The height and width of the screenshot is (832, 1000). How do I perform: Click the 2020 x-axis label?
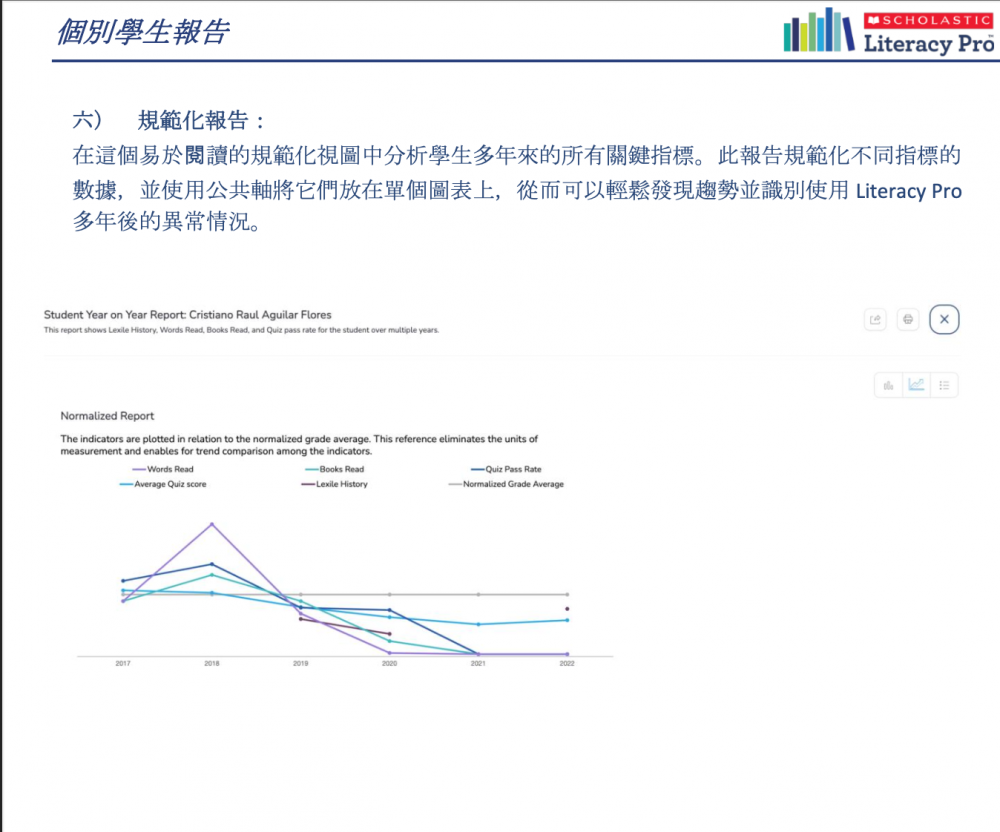click(389, 663)
